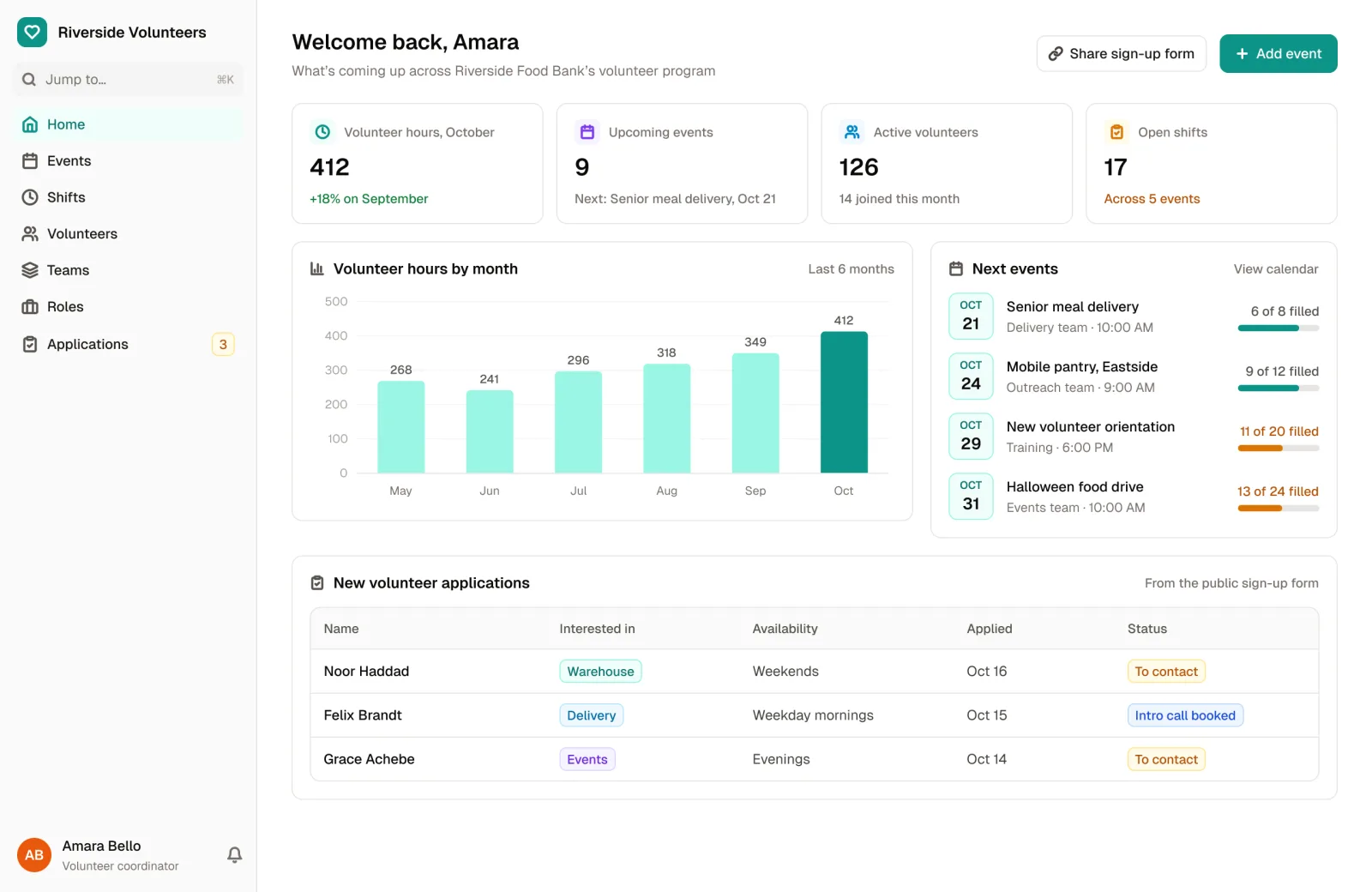Click the AB user avatar
1372x892 pixels.
pos(34,855)
